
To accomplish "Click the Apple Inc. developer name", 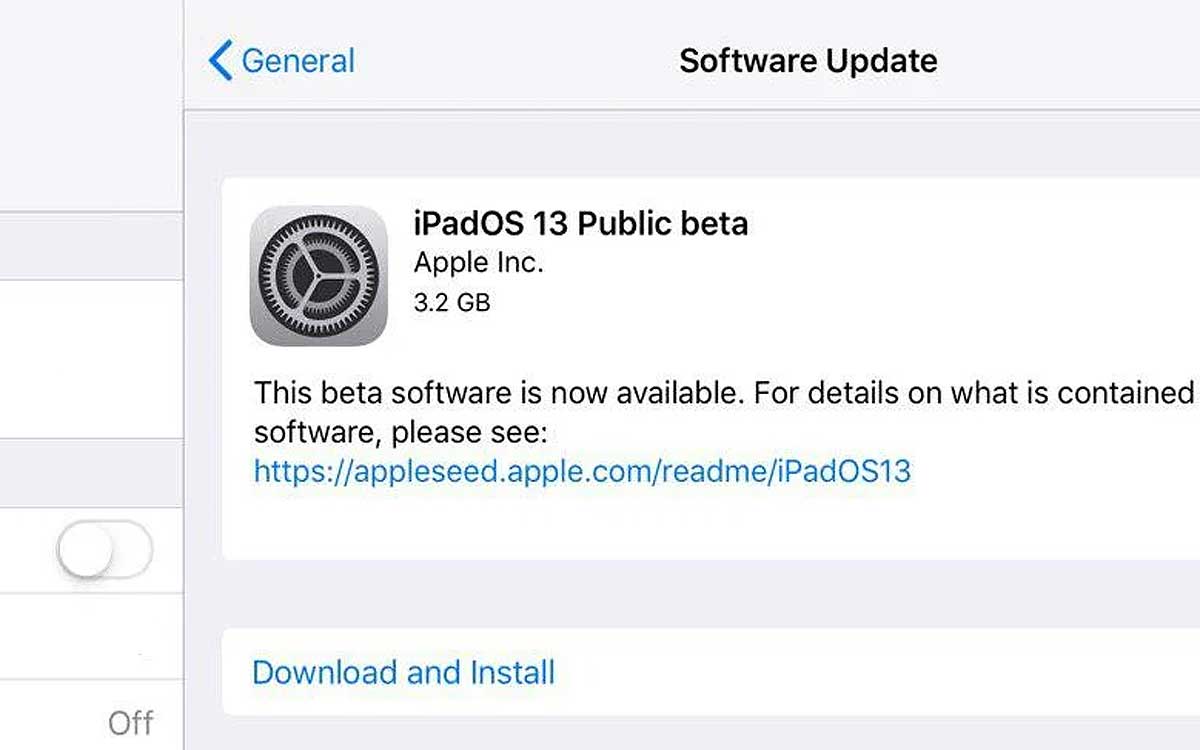I will [478, 263].
